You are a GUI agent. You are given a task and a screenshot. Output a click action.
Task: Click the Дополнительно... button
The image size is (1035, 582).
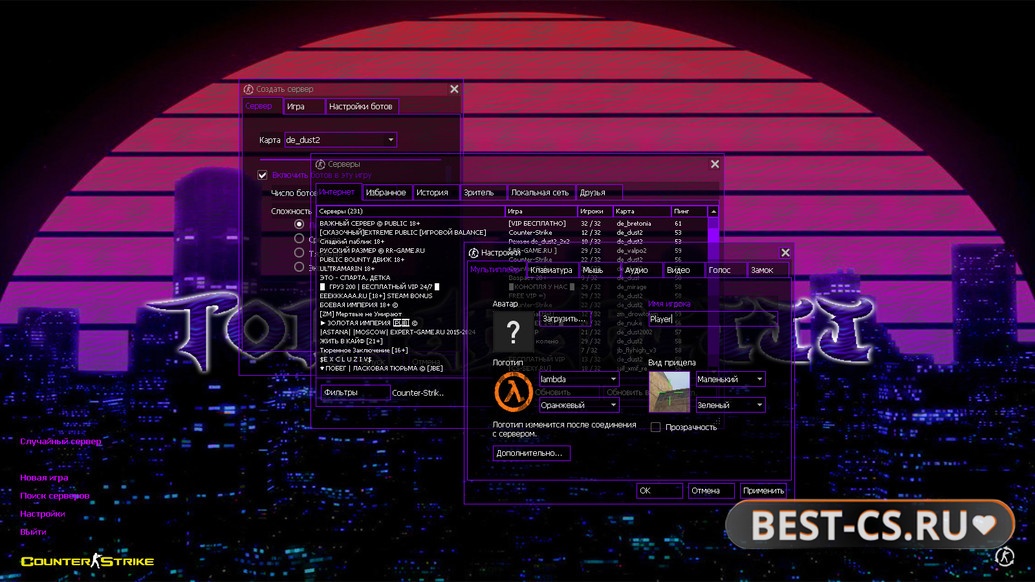tap(530, 453)
